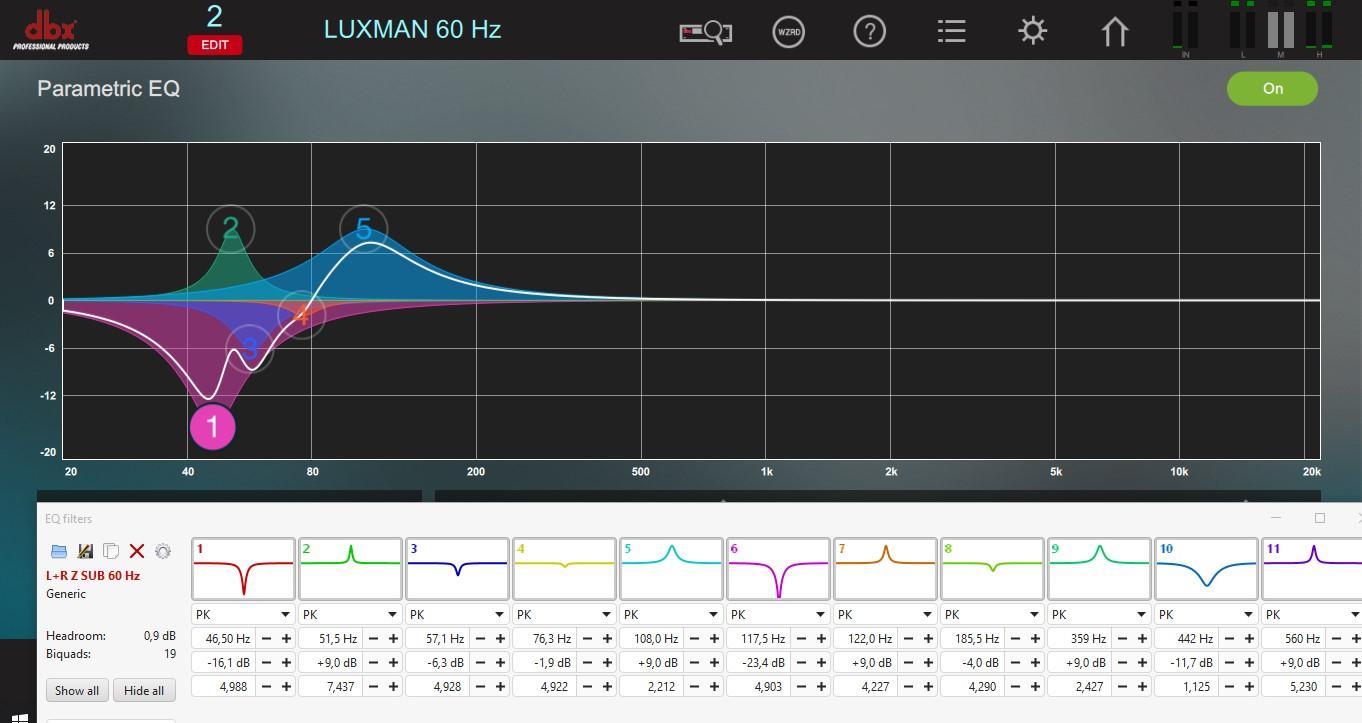Launch the WZRD setup wizard
The width and height of the screenshot is (1362, 723).
(x=789, y=32)
